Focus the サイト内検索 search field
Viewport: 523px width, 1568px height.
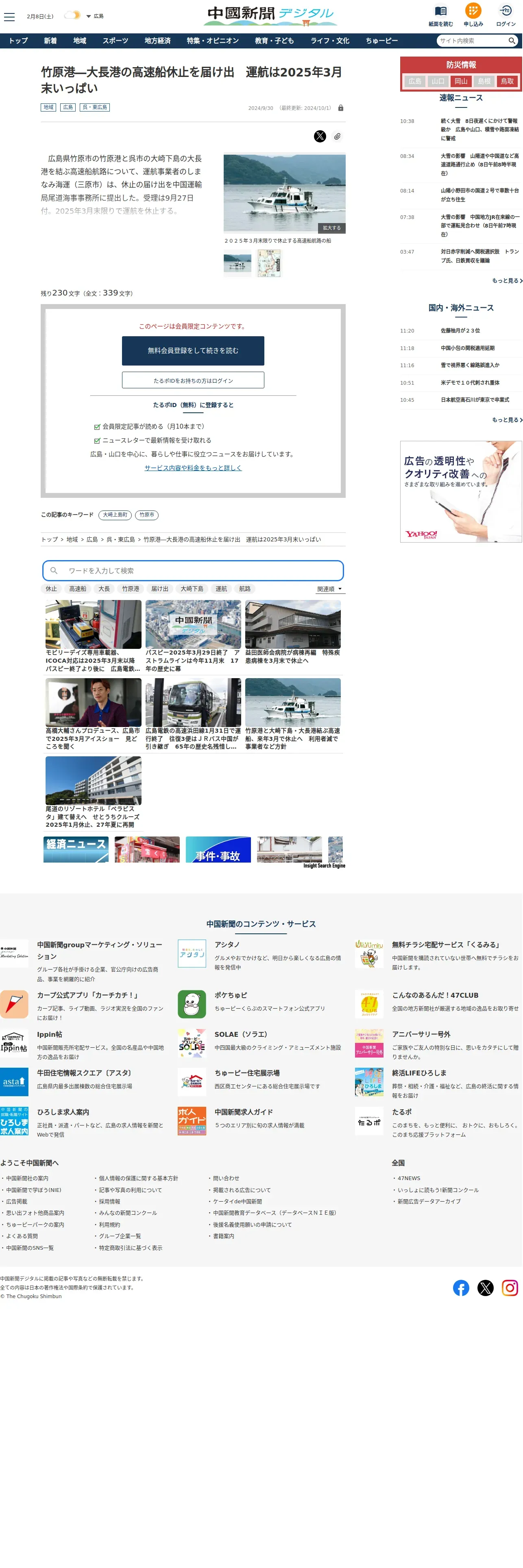click(473, 41)
